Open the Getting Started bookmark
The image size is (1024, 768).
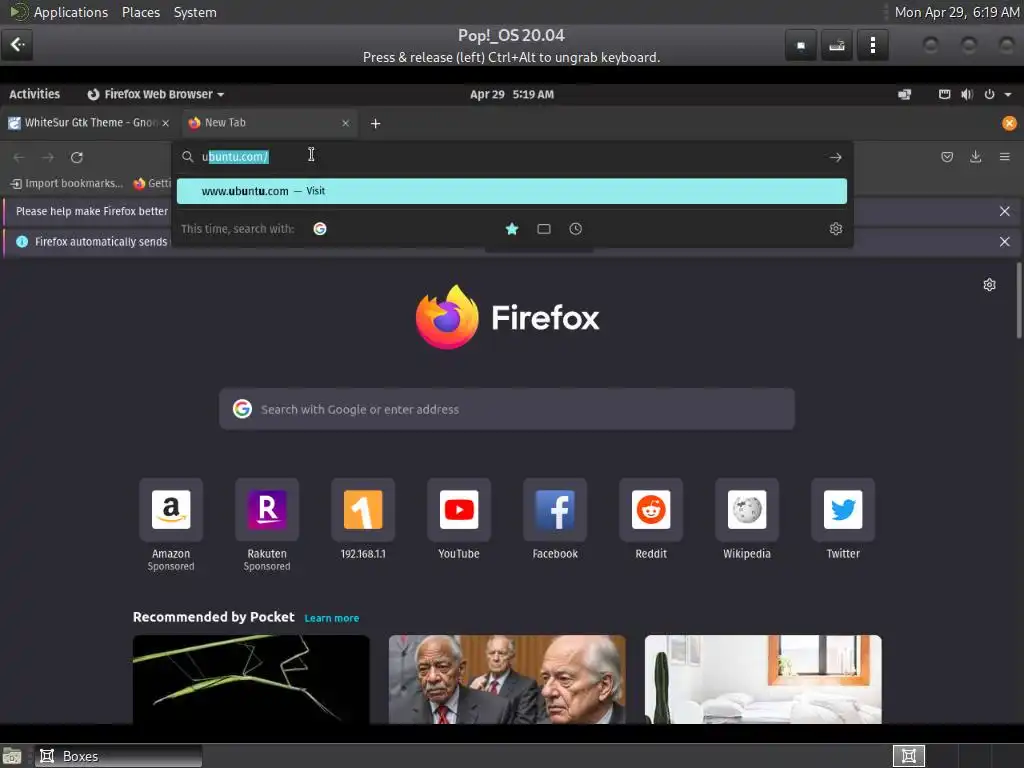pyautogui.click(x=152, y=184)
